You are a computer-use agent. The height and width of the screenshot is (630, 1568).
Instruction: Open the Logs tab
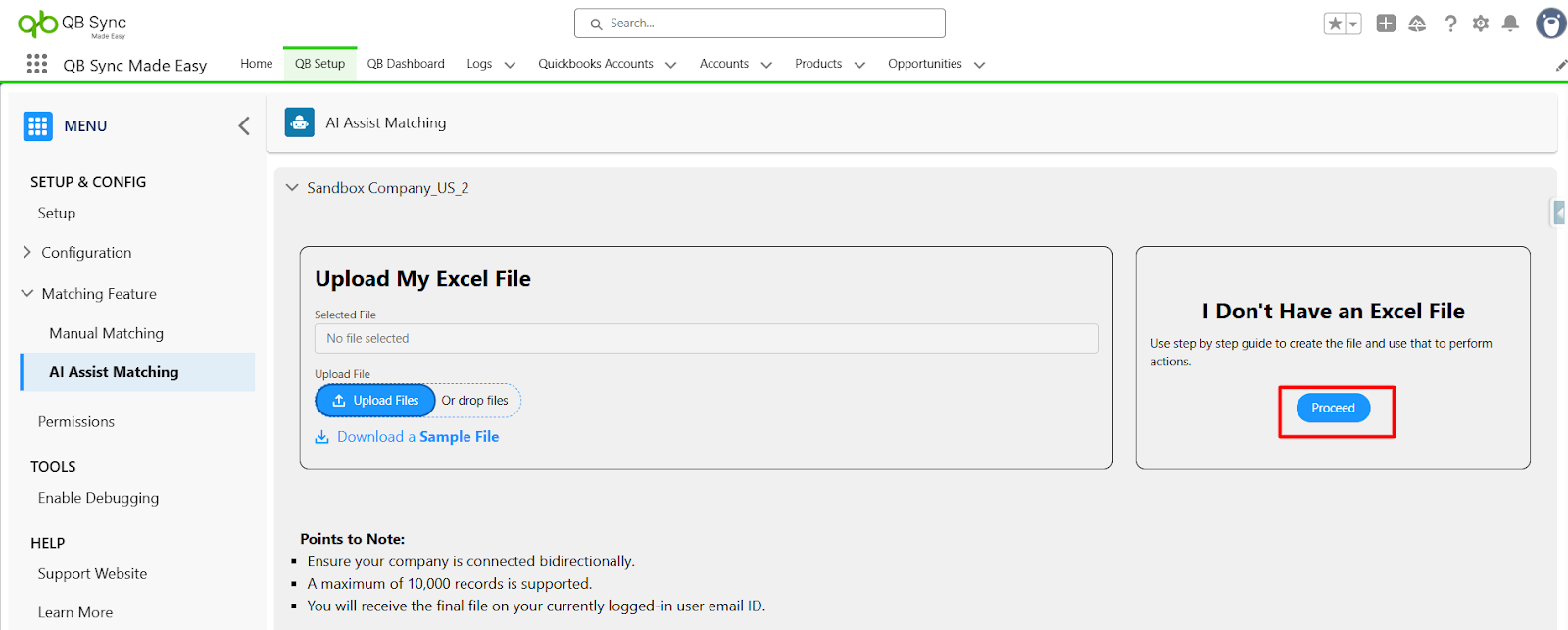(479, 64)
